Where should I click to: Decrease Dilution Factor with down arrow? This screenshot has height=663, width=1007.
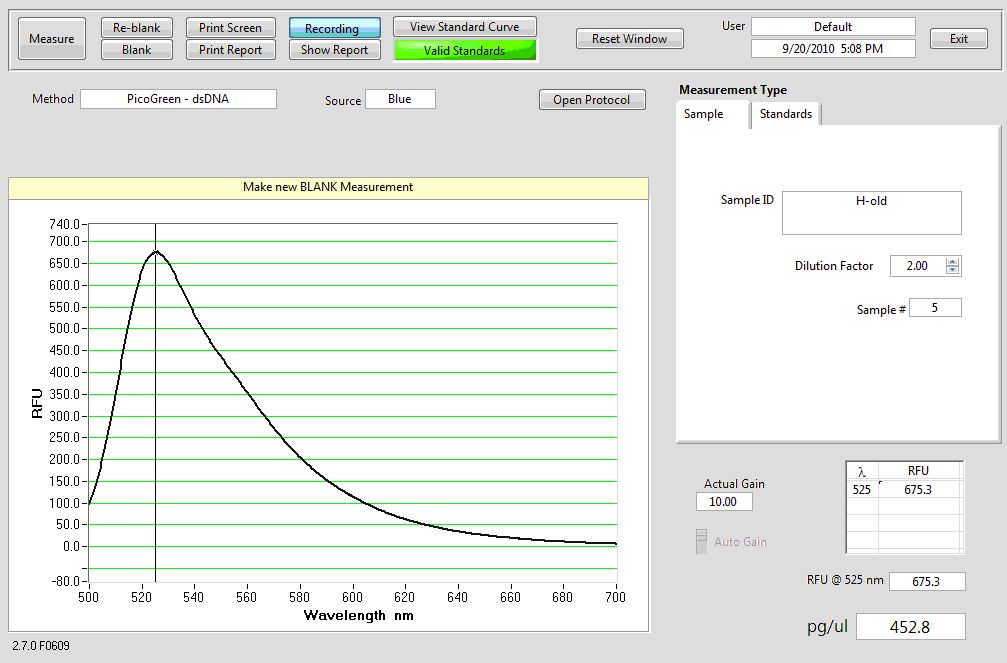click(952, 270)
